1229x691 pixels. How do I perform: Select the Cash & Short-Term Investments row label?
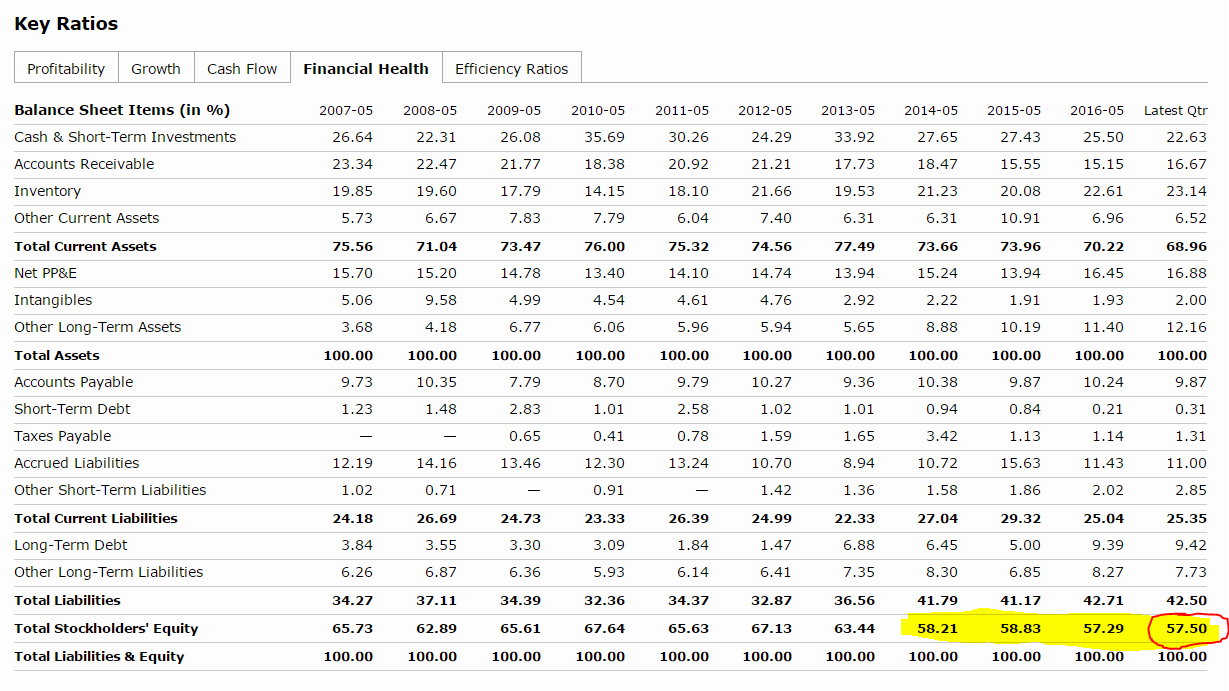tap(125, 137)
